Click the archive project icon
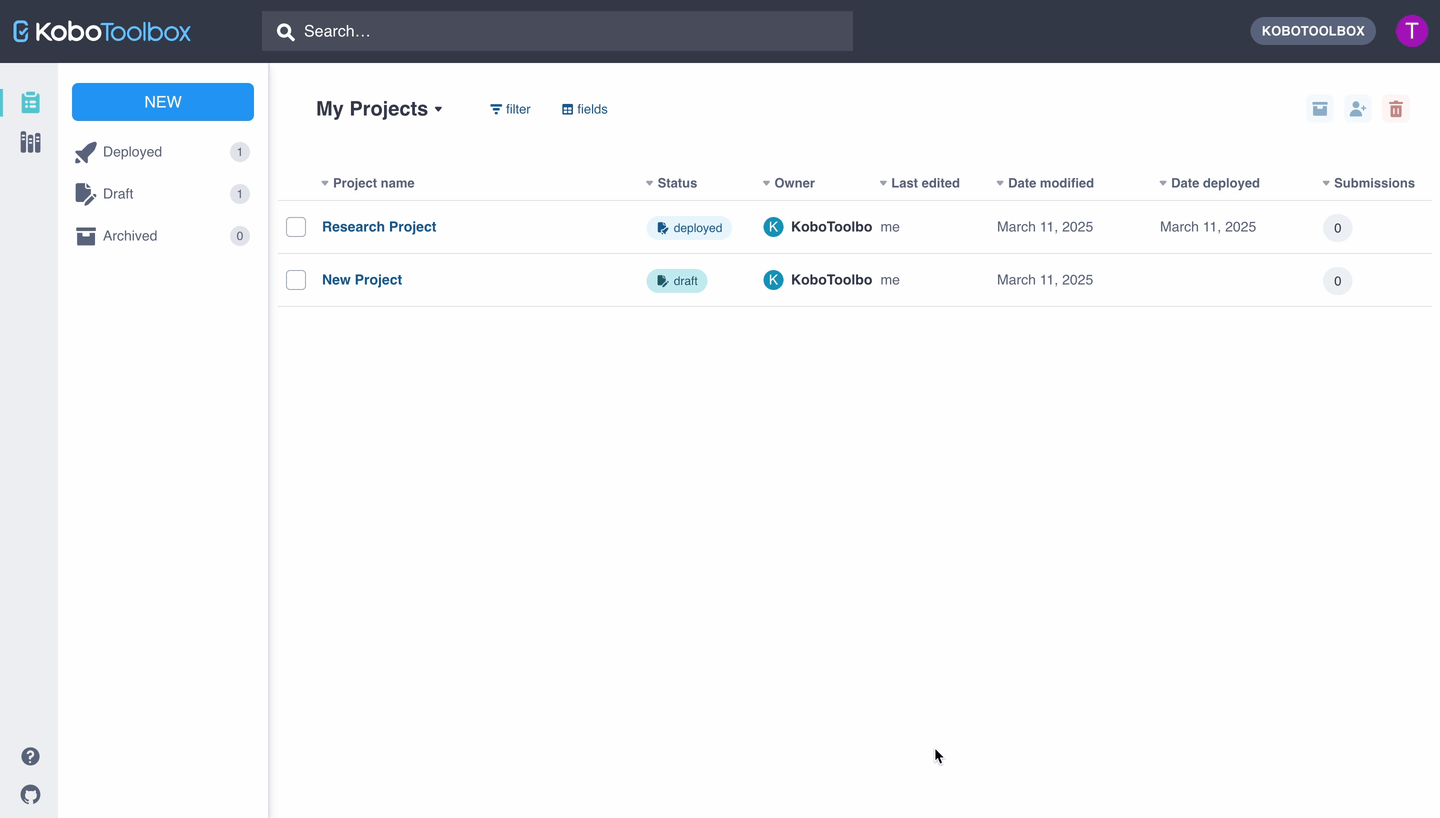Image resolution: width=1440 pixels, height=818 pixels. [1320, 109]
